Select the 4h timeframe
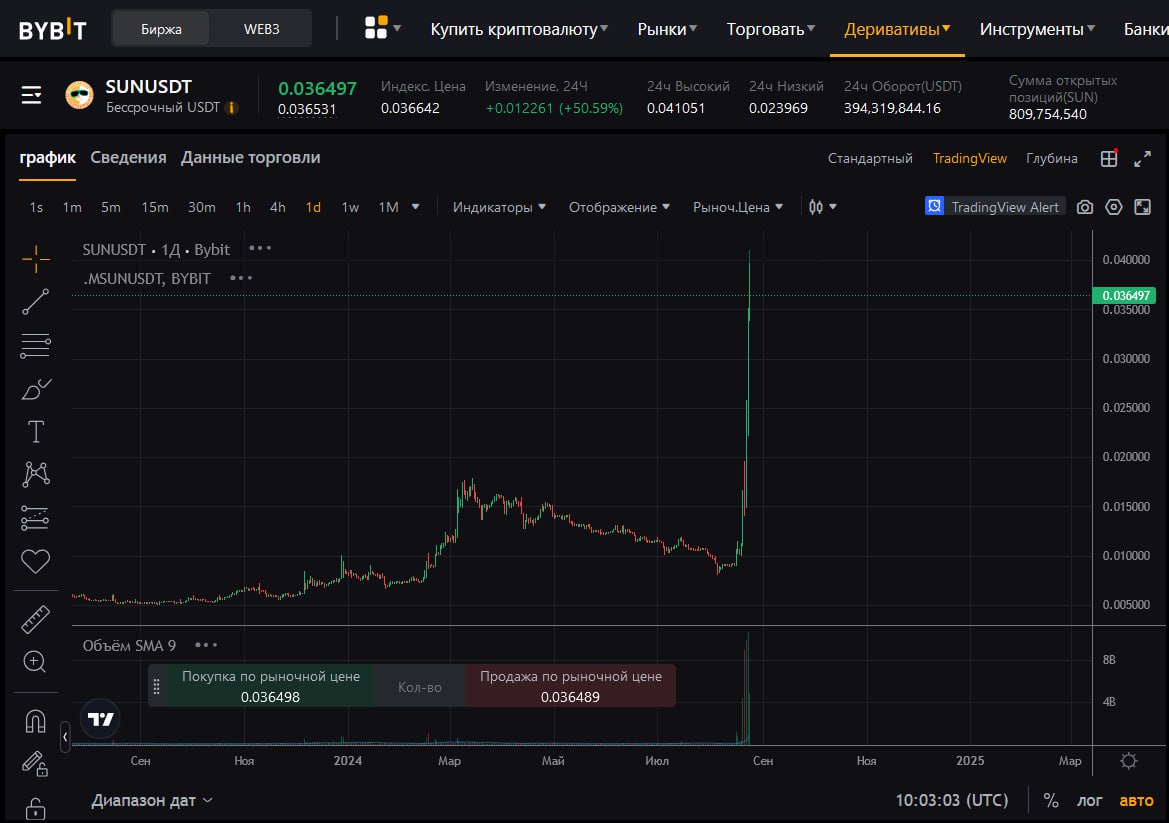The height and width of the screenshot is (823, 1169). [277, 207]
